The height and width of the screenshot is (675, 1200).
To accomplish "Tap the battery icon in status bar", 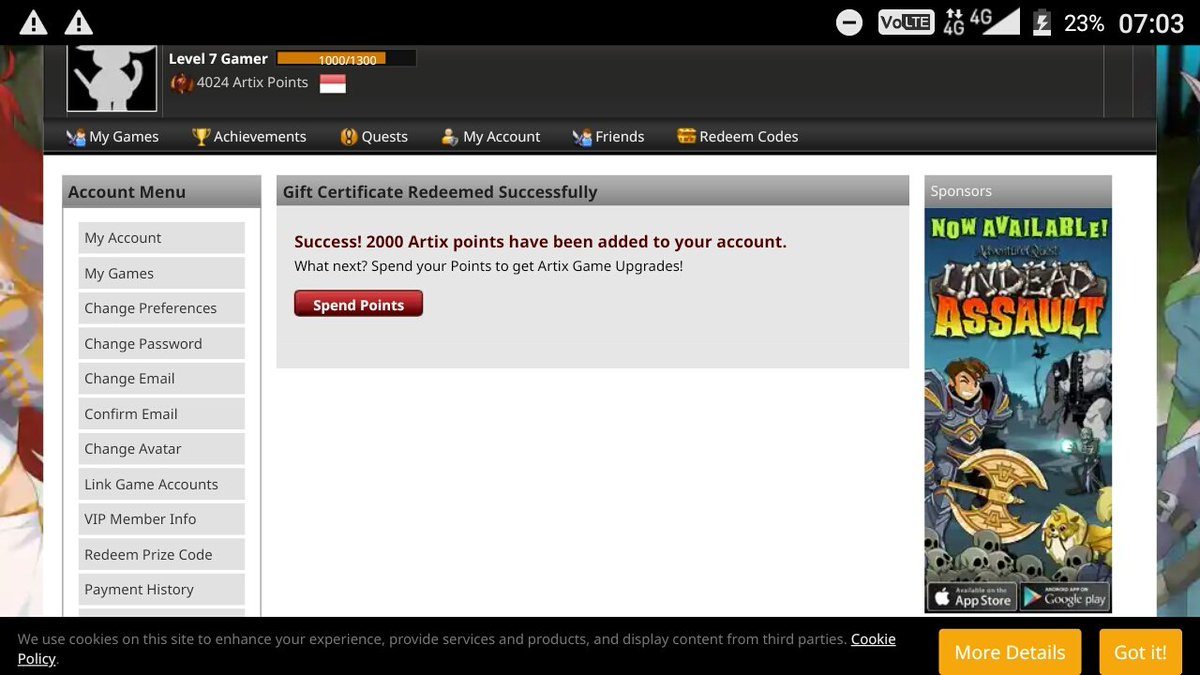I will click(x=1041, y=22).
